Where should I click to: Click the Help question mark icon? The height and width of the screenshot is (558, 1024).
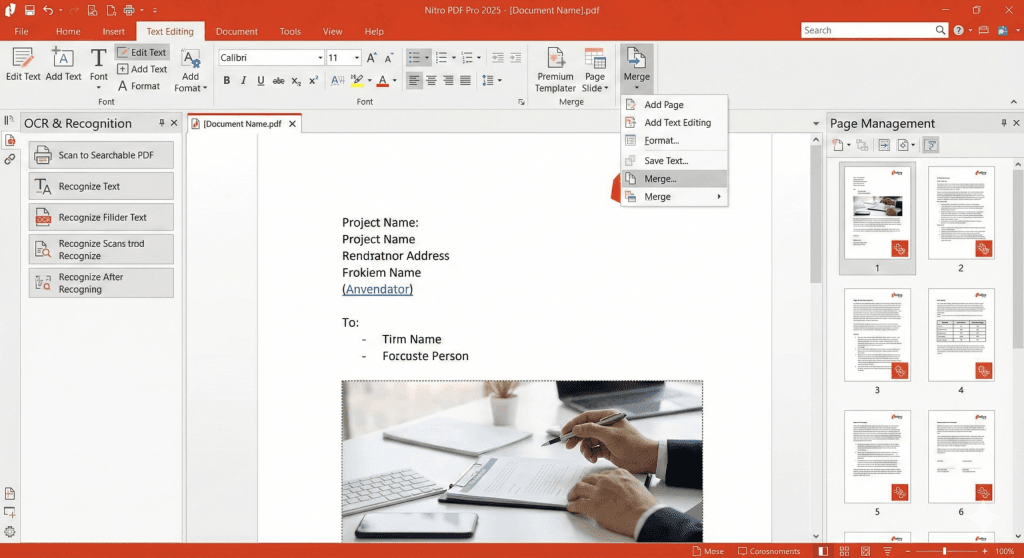958,30
